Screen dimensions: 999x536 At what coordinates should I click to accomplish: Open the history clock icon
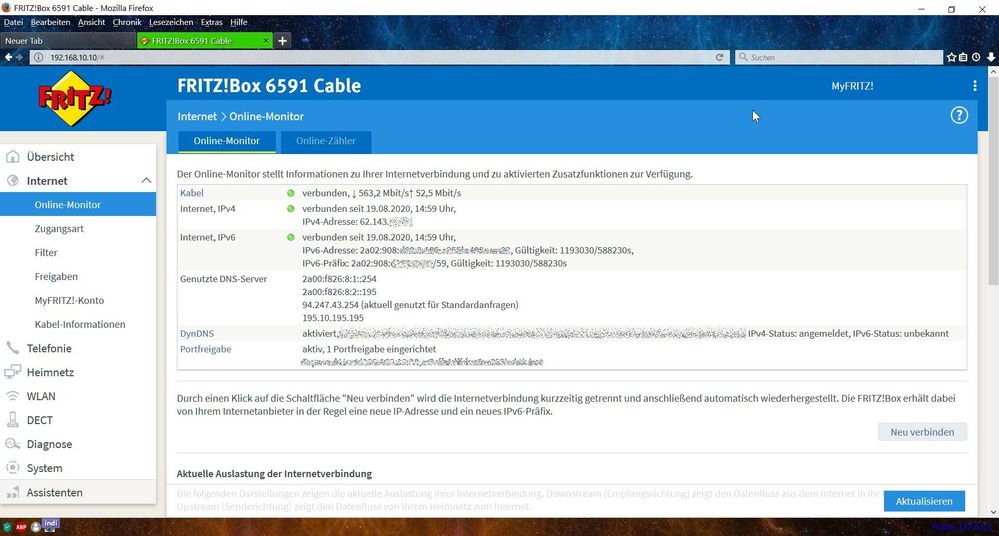[976, 57]
